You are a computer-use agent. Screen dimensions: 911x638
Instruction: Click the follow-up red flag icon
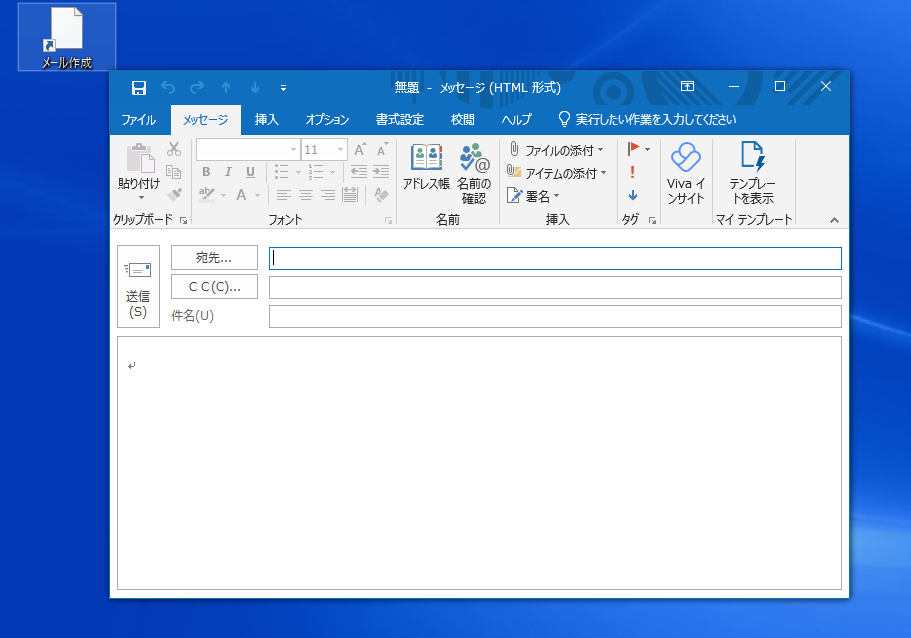pyautogui.click(x=633, y=149)
